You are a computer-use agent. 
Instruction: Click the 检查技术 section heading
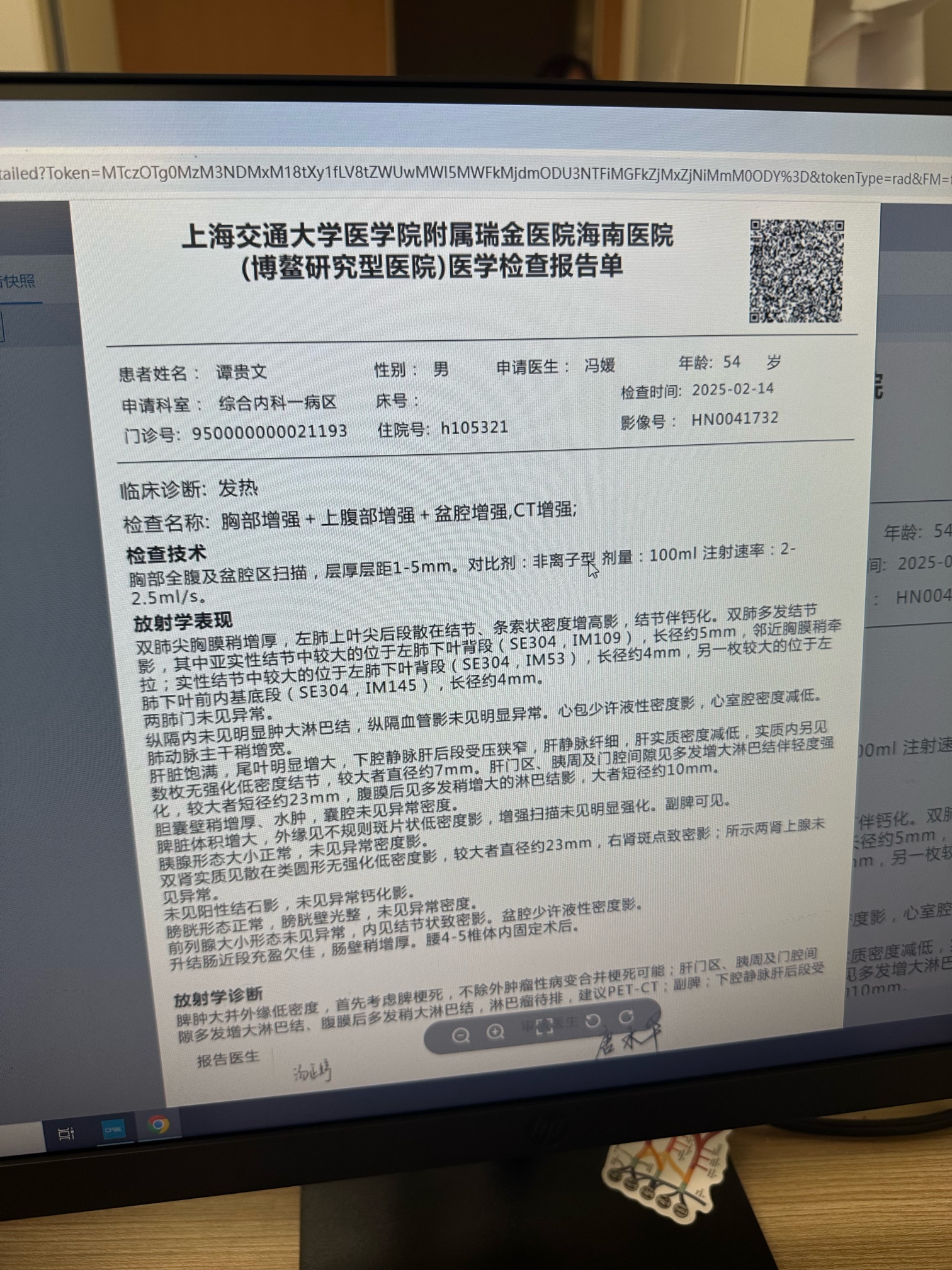click(166, 555)
